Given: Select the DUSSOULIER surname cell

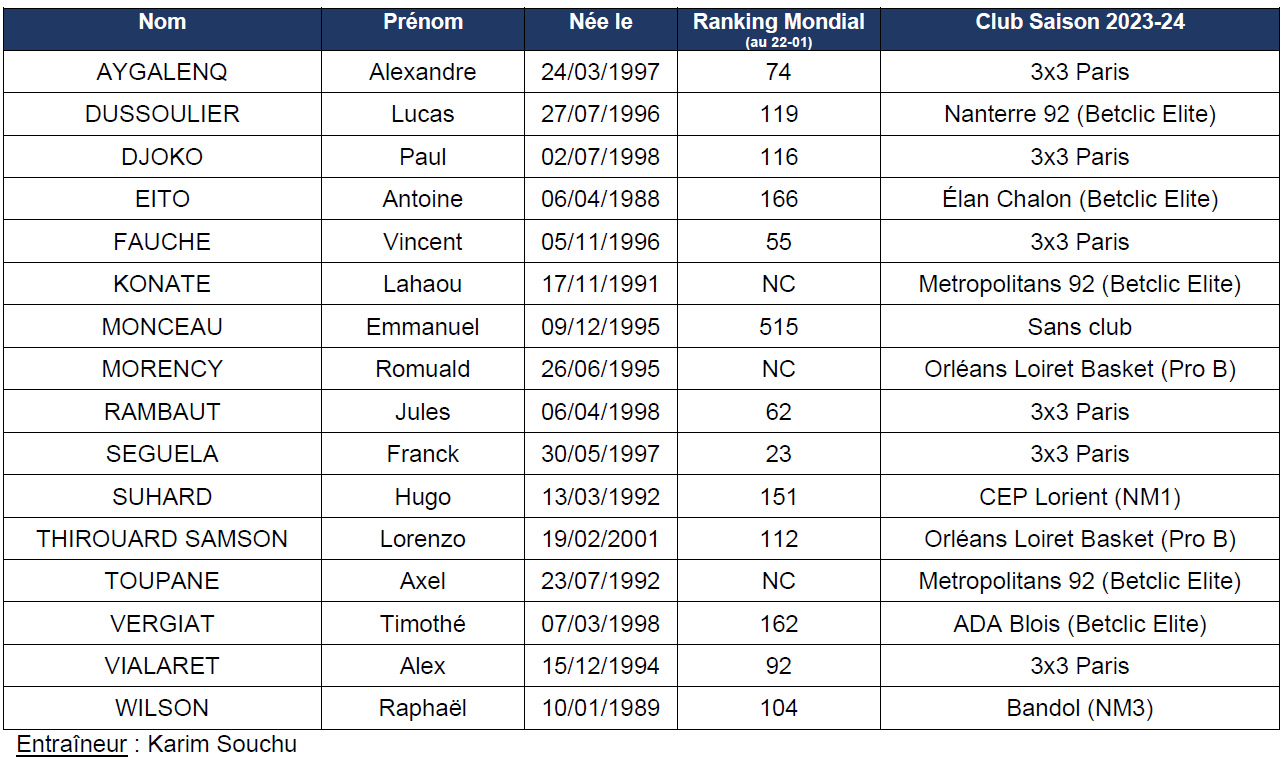Looking at the screenshot, I should 162,114.
